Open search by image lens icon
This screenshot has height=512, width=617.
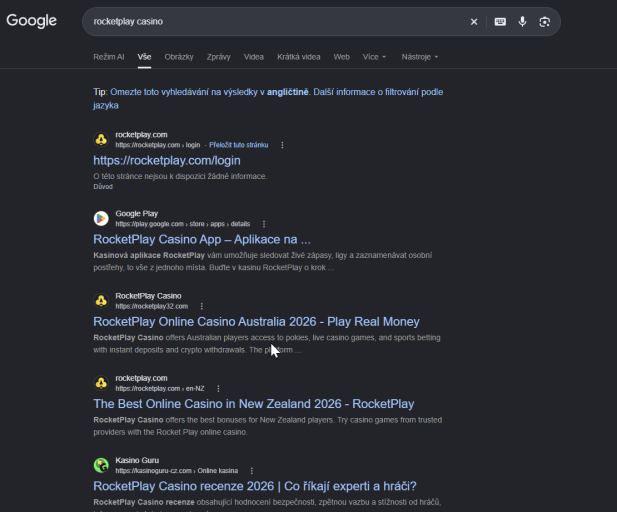pos(545,22)
